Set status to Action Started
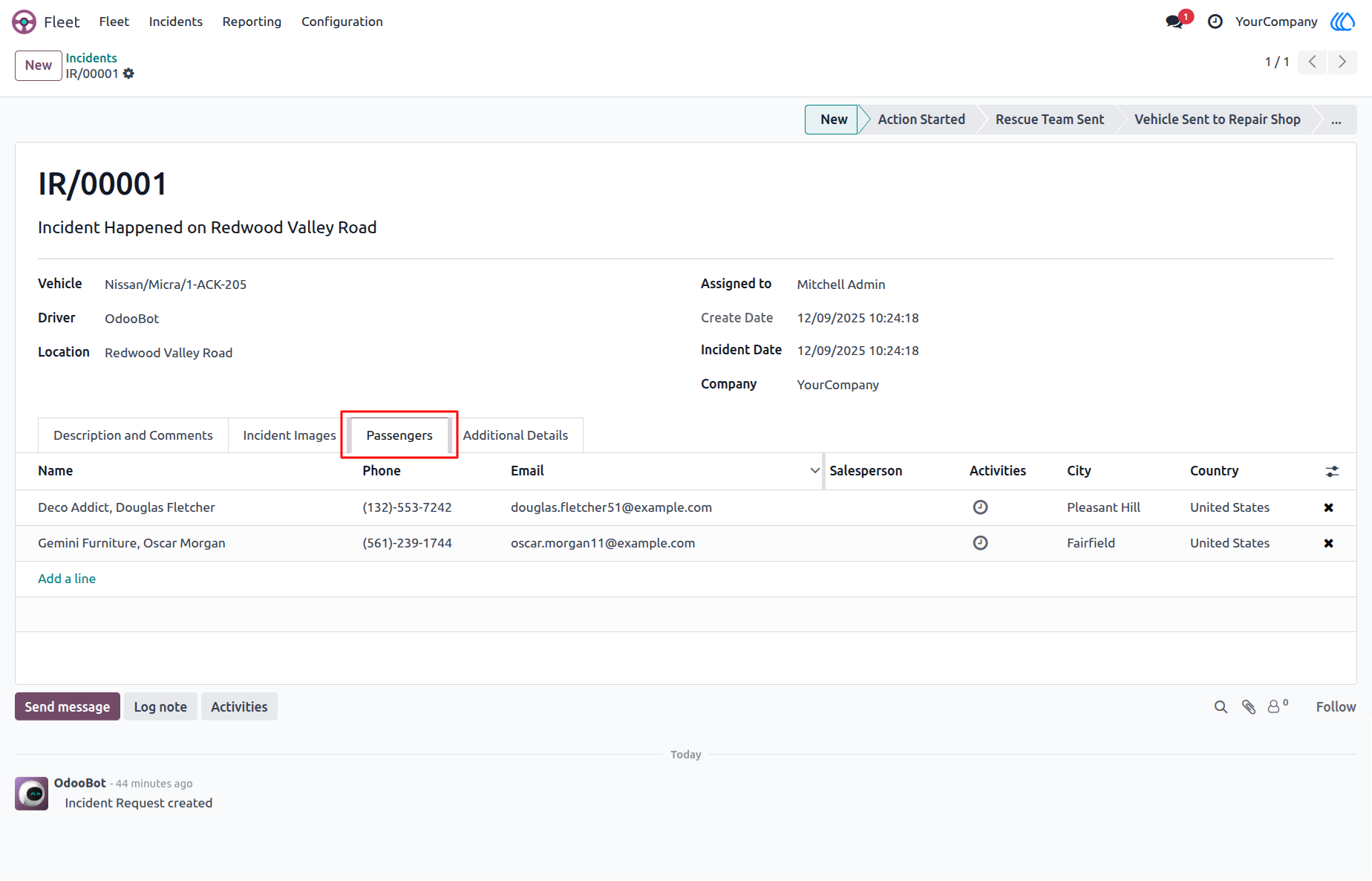The image size is (1372, 881). point(921,120)
